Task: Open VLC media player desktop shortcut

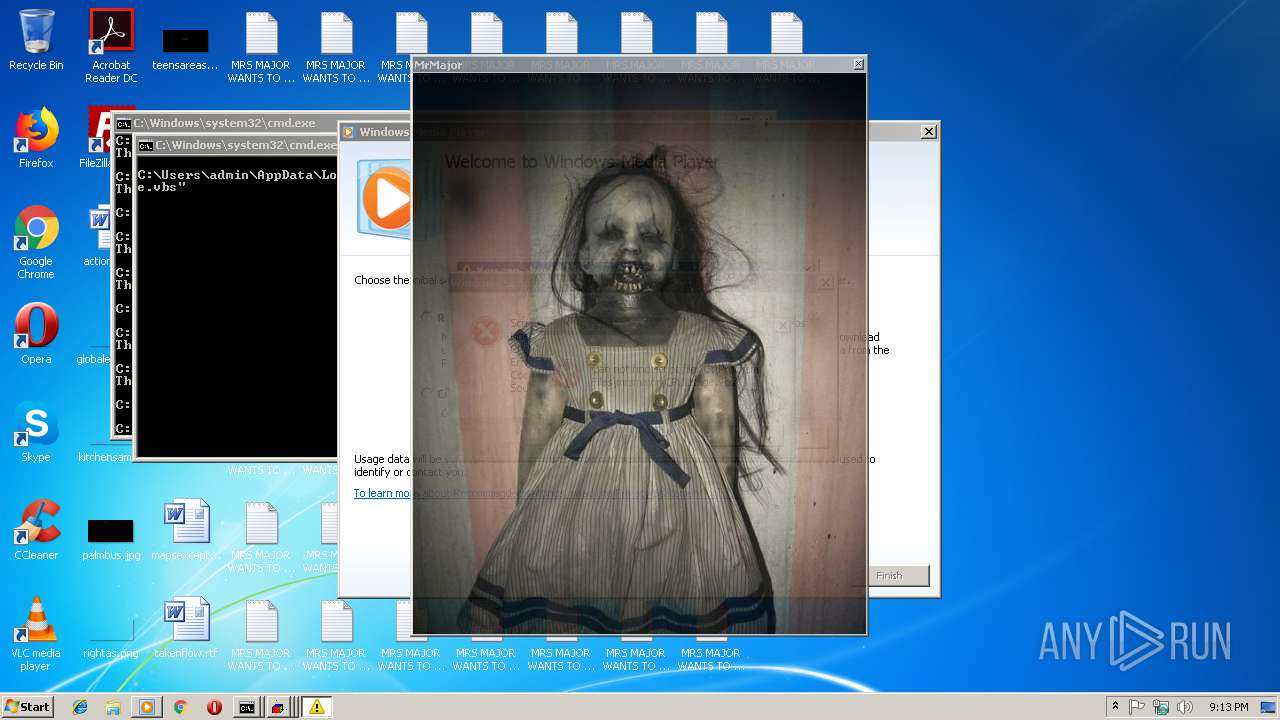Action: pos(36,634)
